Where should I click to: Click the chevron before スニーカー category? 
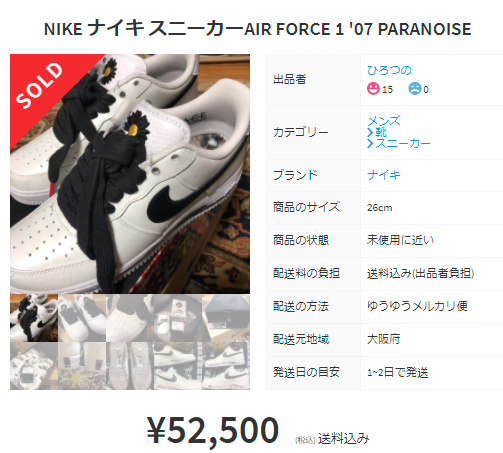[370, 144]
